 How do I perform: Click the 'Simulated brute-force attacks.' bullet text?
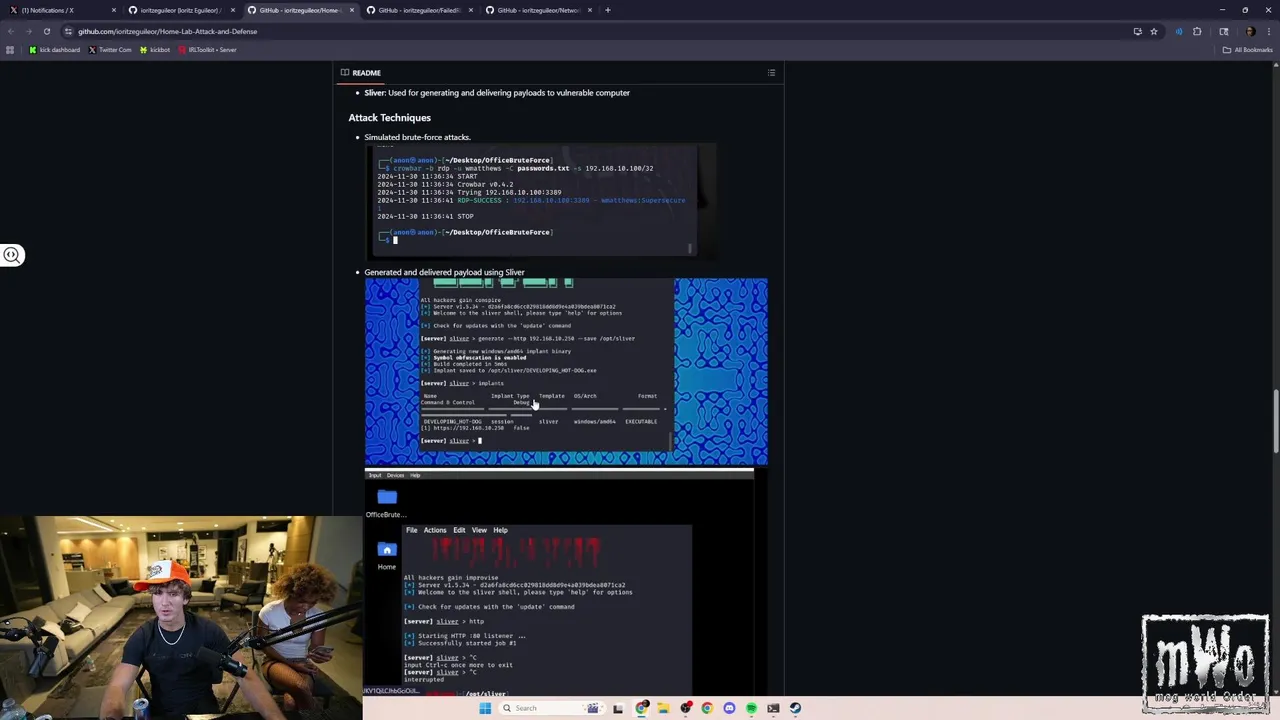click(x=417, y=137)
